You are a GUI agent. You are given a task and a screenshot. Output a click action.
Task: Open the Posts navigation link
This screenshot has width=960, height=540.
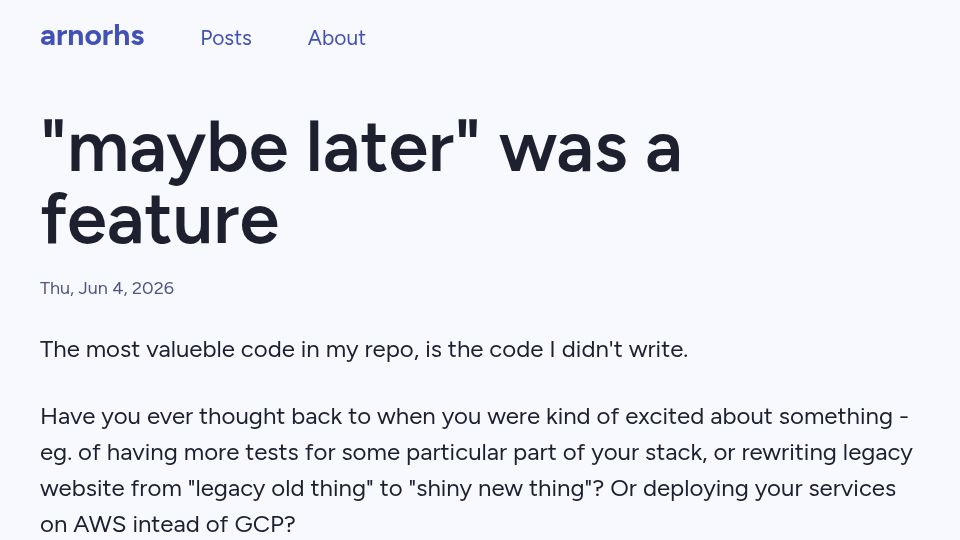click(226, 38)
